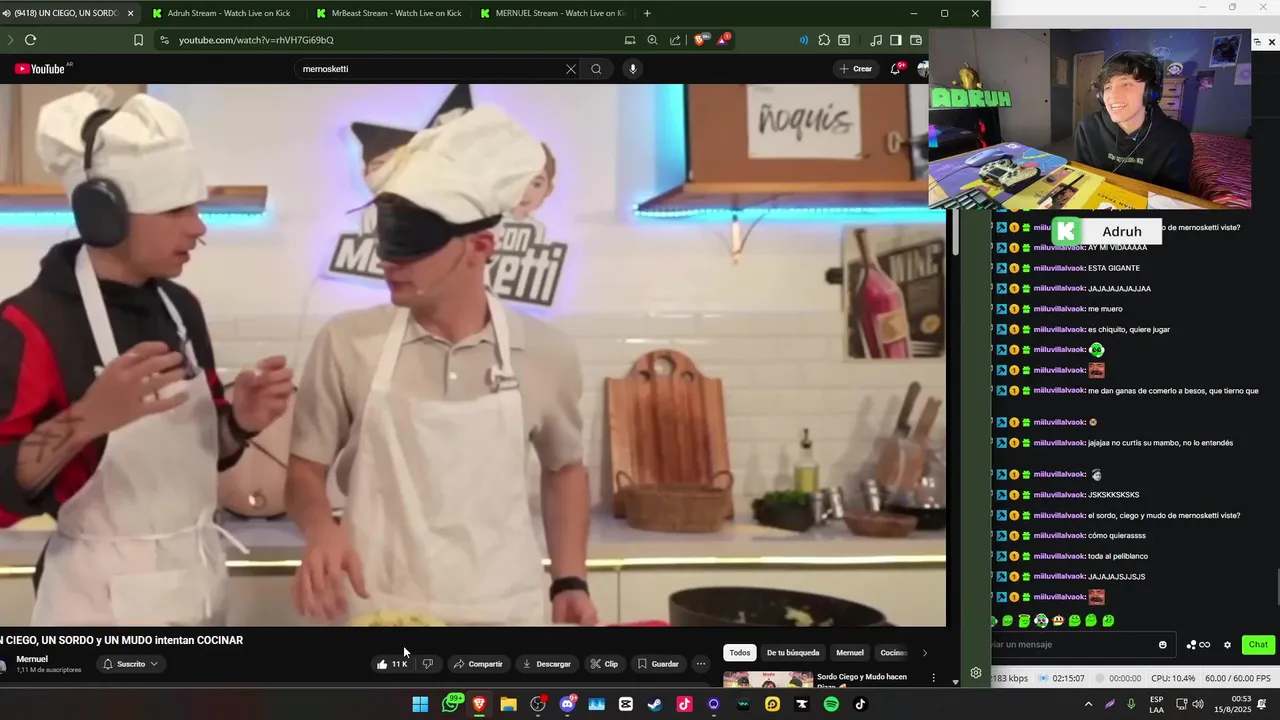This screenshot has height=720, width=1280.
Task: Click Crear button
Action: [855, 69]
